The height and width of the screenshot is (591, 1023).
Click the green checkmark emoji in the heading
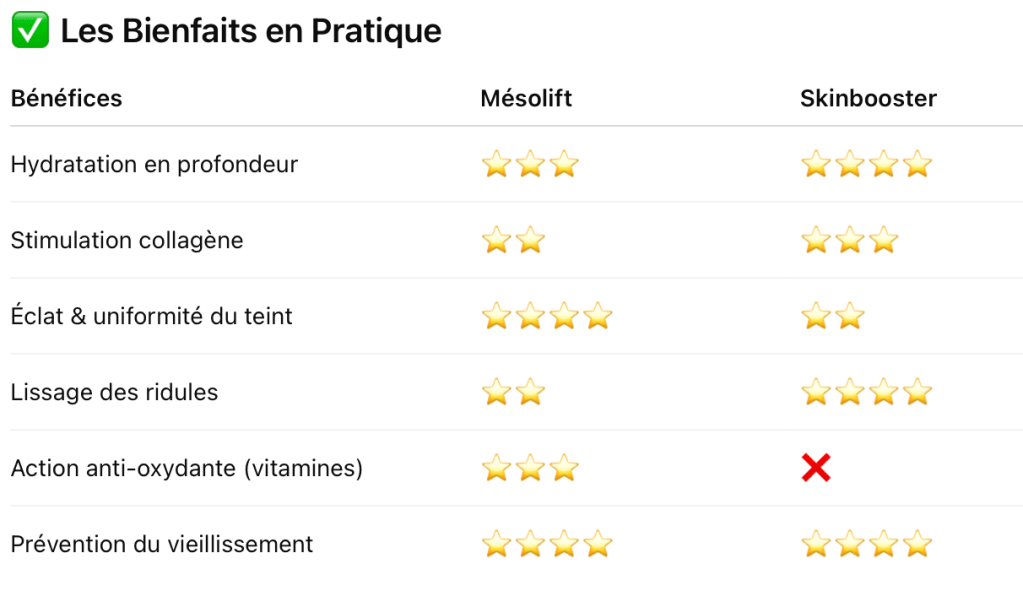click(29, 32)
